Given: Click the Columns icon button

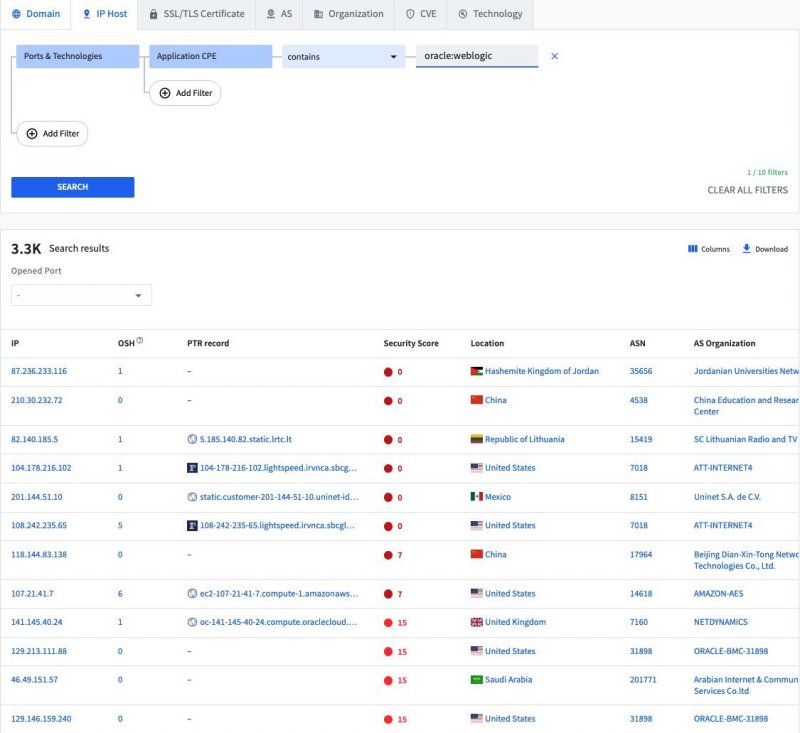Looking at the screenshot, I should pos(692,249).
